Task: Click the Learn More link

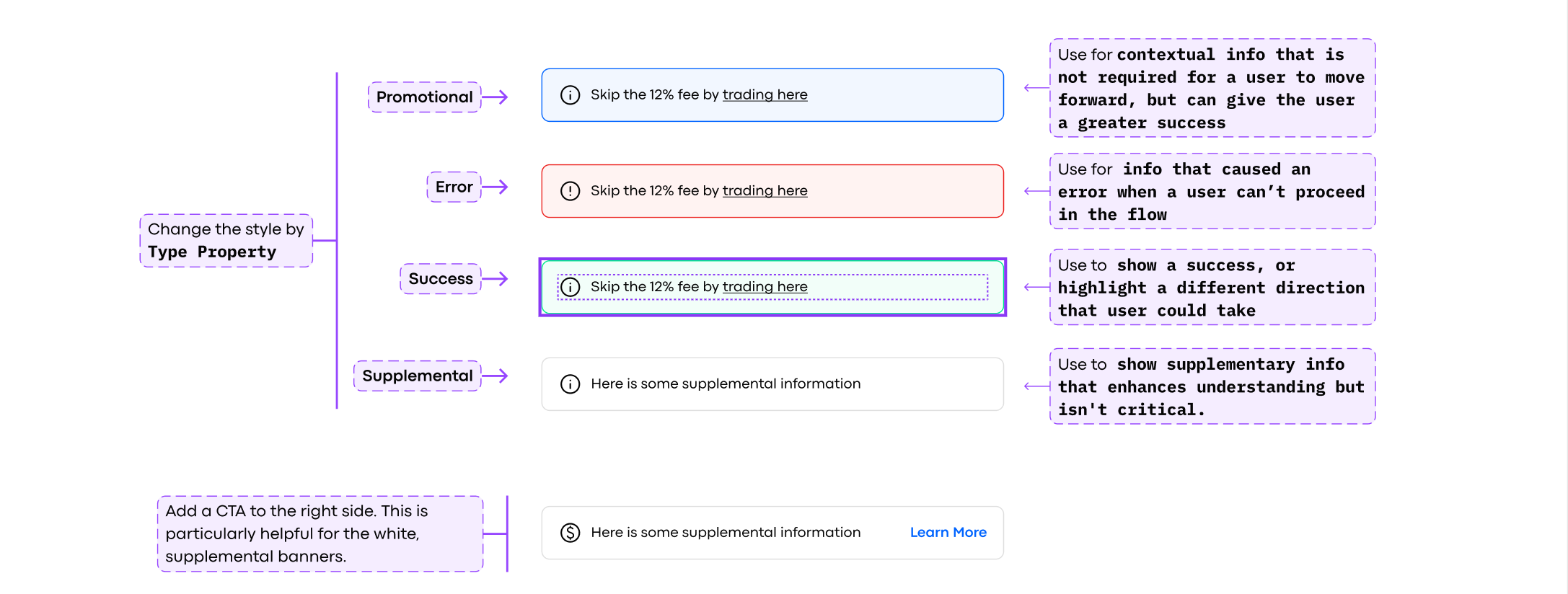Action: [x=948, y=532]
